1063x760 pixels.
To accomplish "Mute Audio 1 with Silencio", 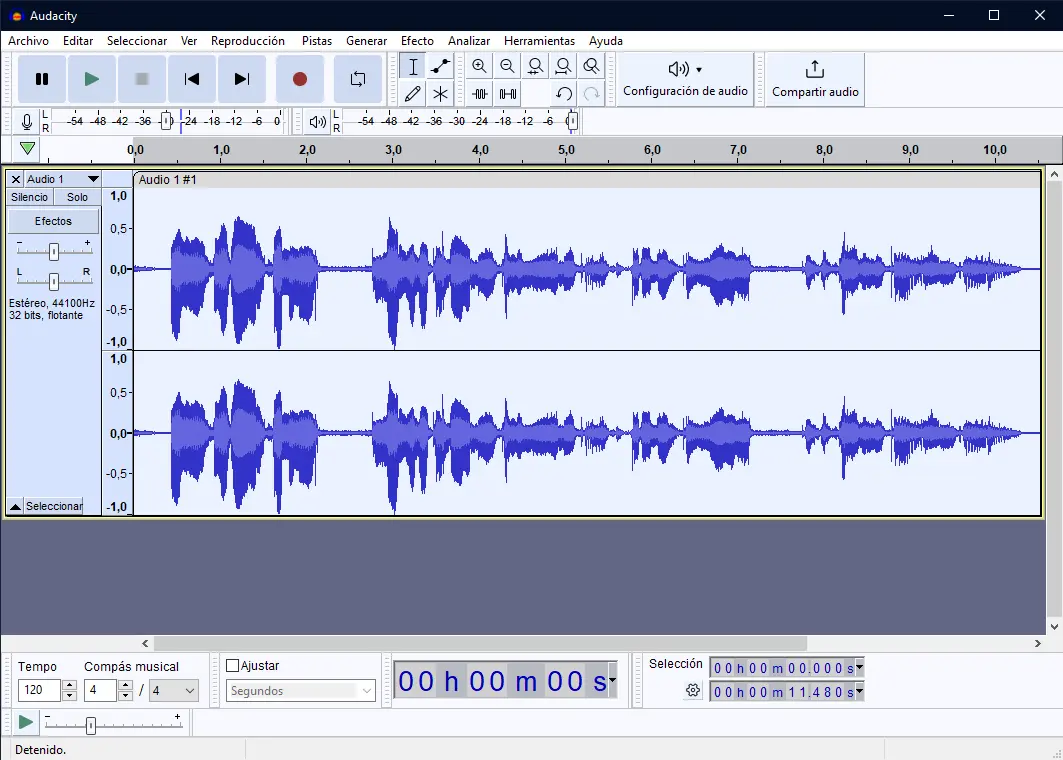I will point(28,197).
